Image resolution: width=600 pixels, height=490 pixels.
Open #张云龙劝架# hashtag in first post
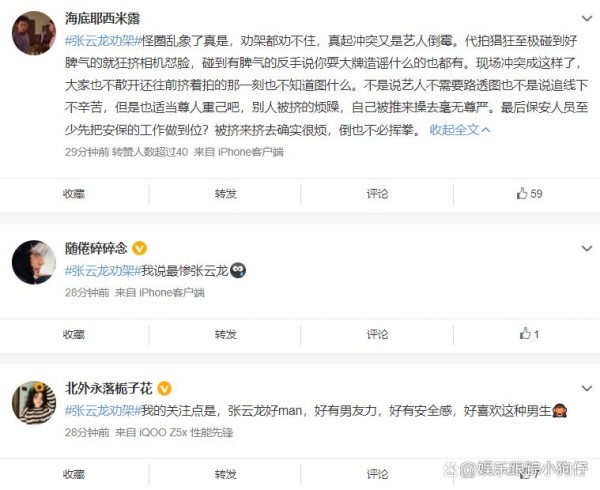pyautogui.click(x=103, y=41)
